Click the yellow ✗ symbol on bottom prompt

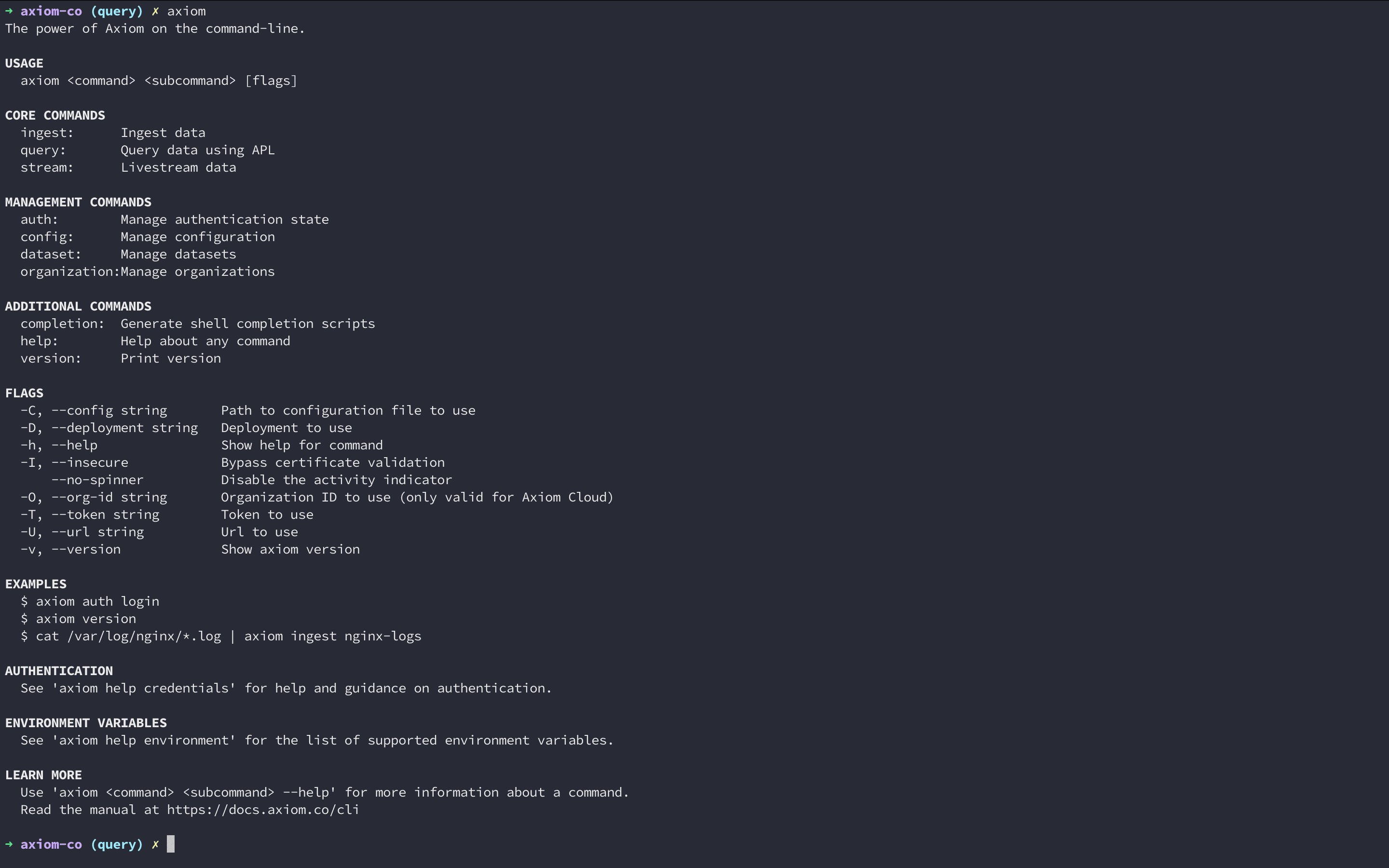click(155, 844)
